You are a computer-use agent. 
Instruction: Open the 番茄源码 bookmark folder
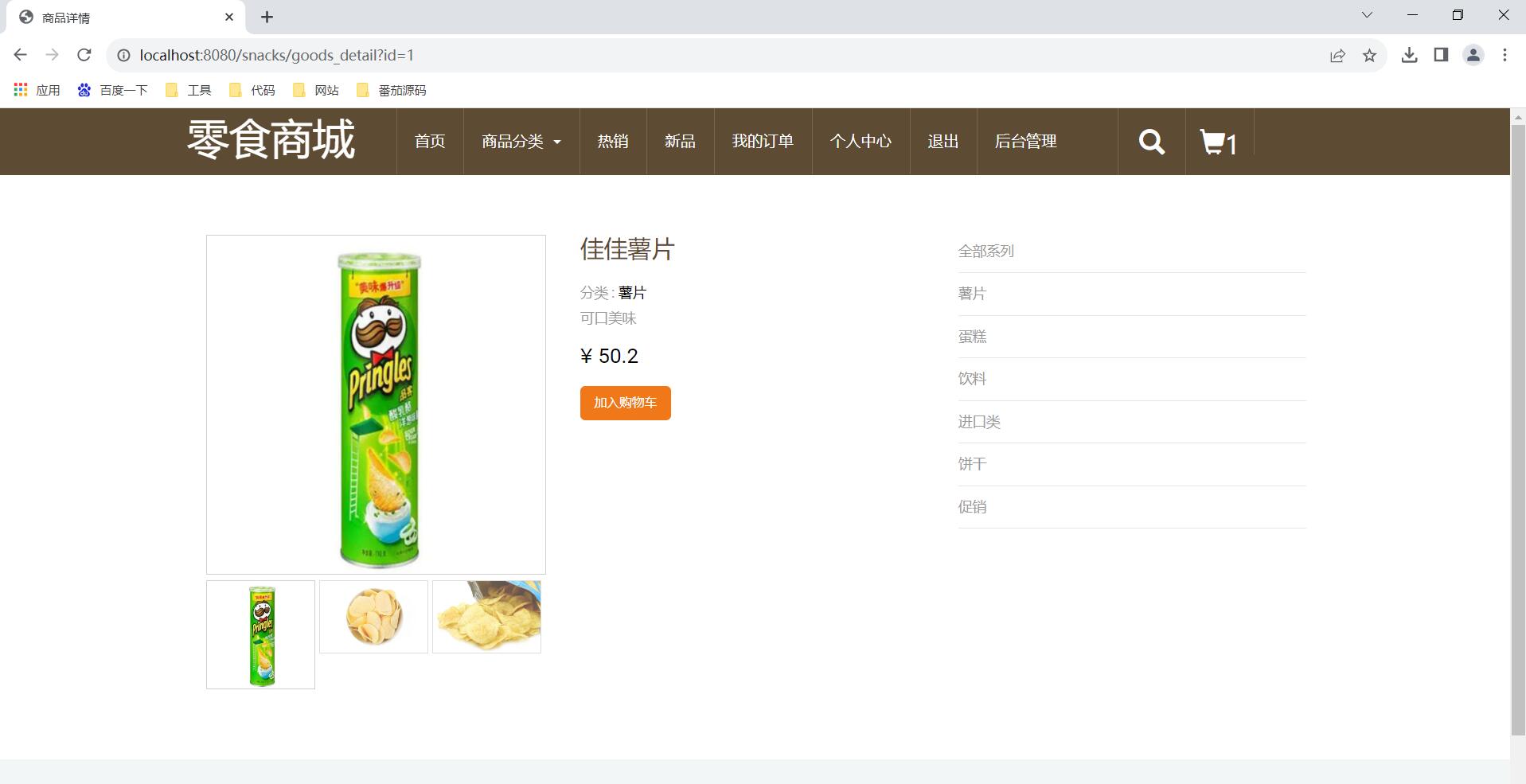(391, 90)
